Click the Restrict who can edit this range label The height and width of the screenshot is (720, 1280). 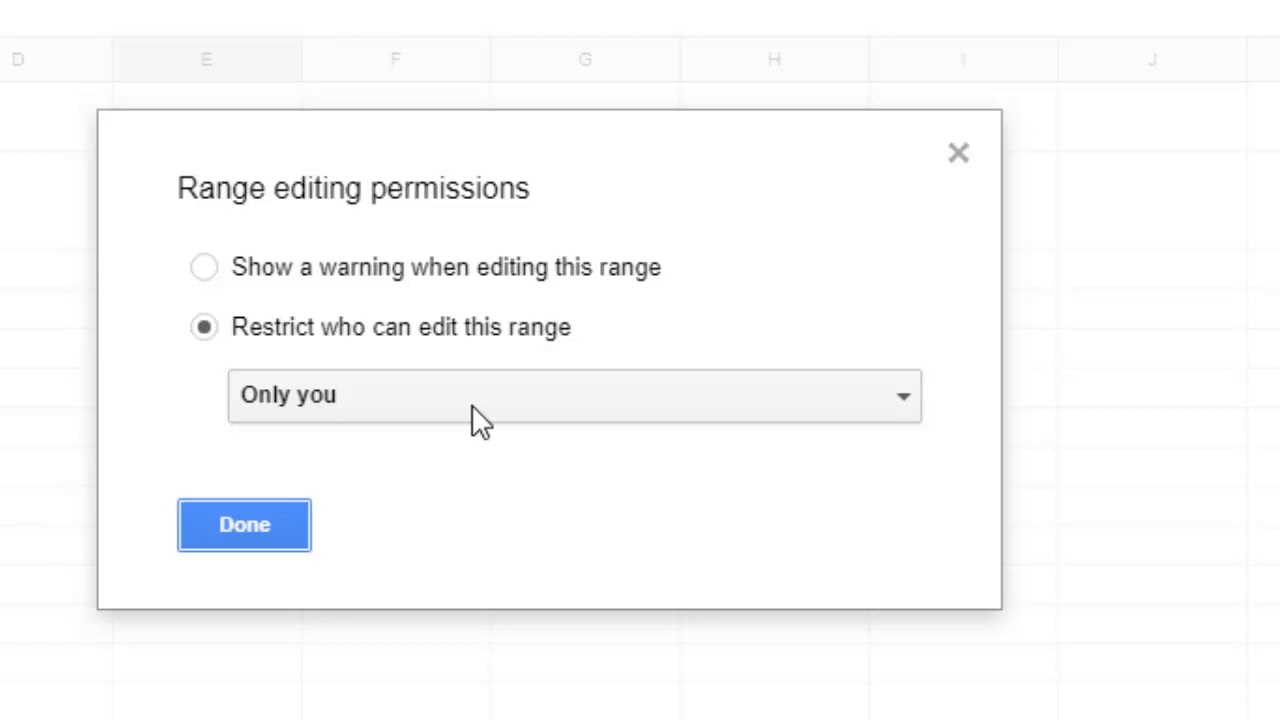tap(401, 327)
